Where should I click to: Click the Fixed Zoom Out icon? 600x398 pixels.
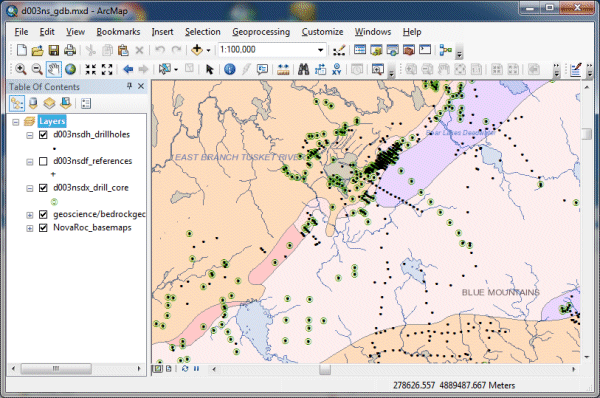107,69
